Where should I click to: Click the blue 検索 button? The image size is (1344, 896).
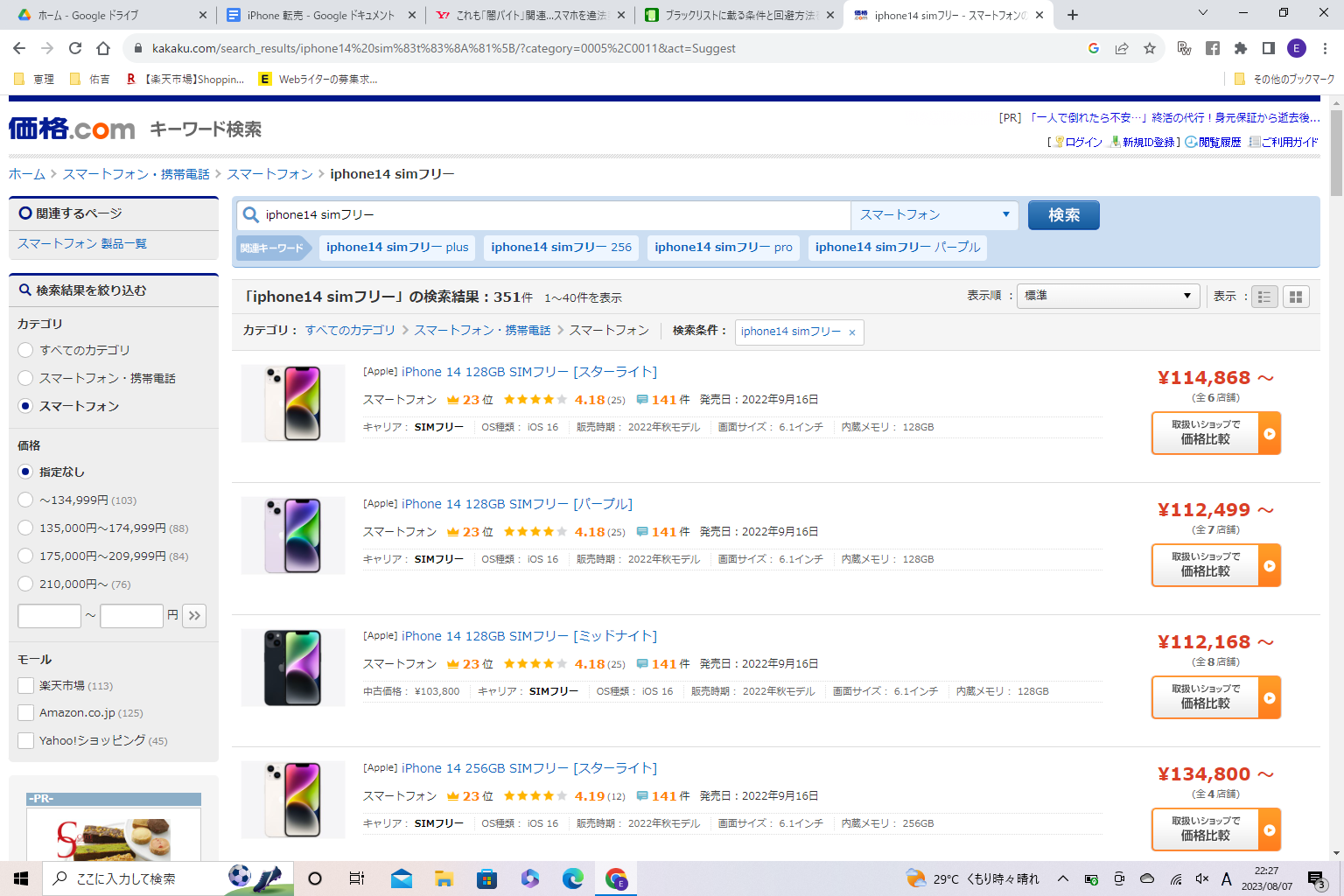(1063, 215)
